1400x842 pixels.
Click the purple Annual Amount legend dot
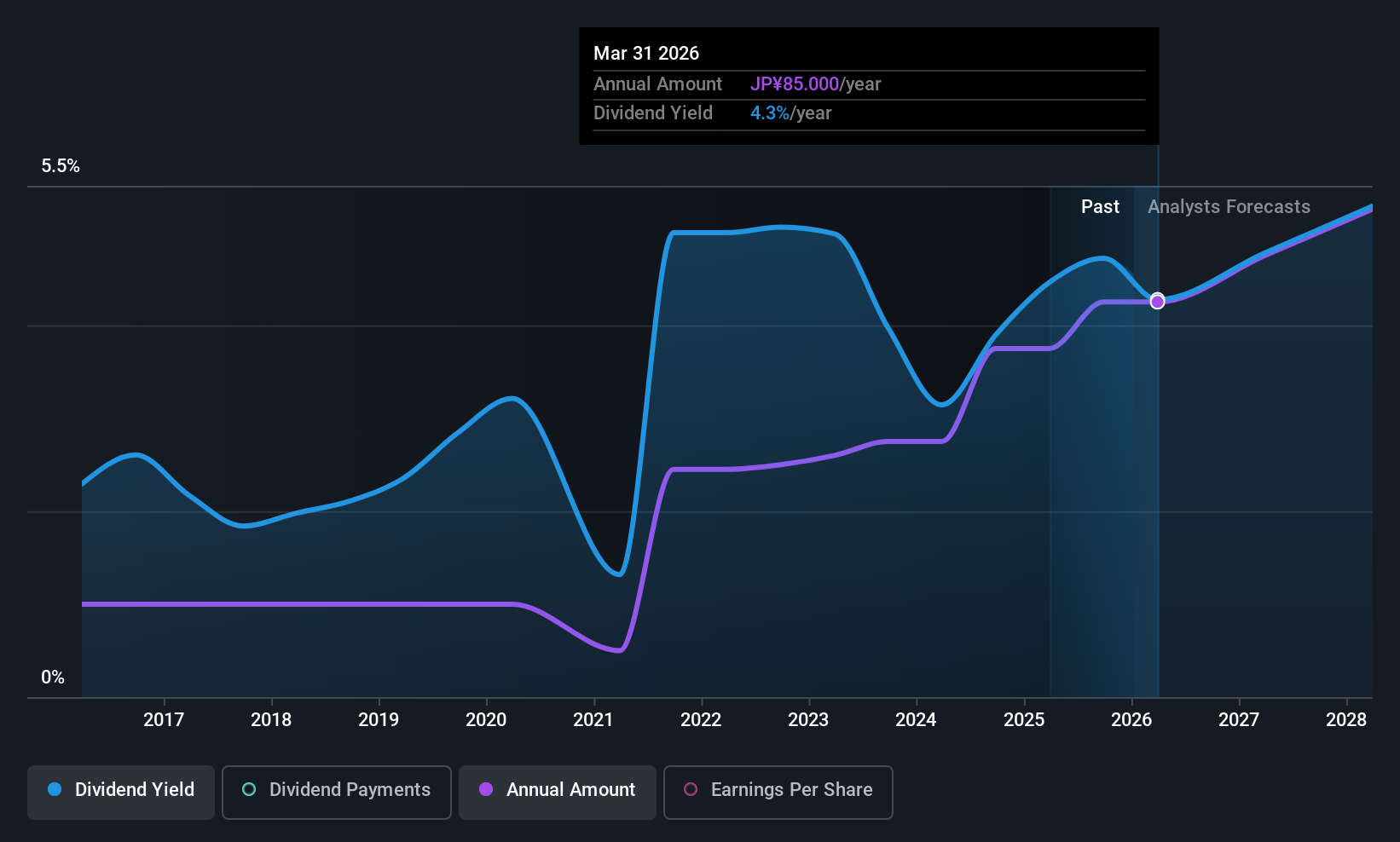[486, 789]
